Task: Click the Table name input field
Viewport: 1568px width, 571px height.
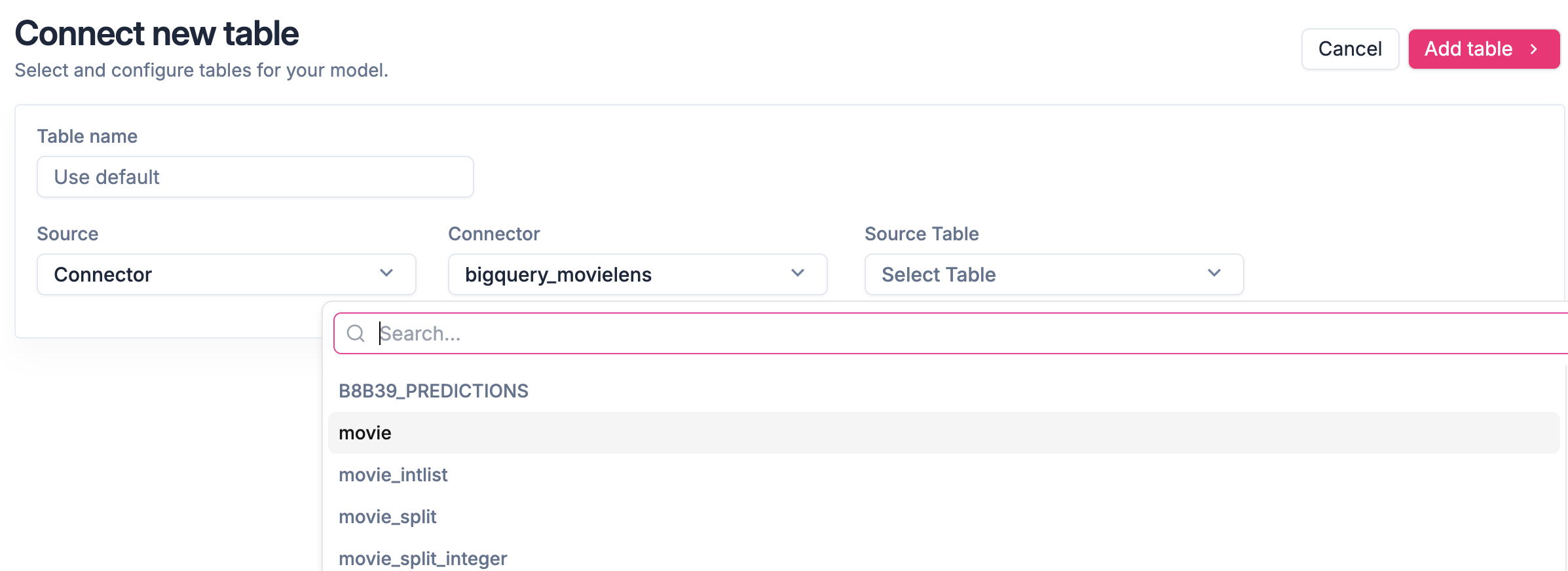Action: (255, 177)
